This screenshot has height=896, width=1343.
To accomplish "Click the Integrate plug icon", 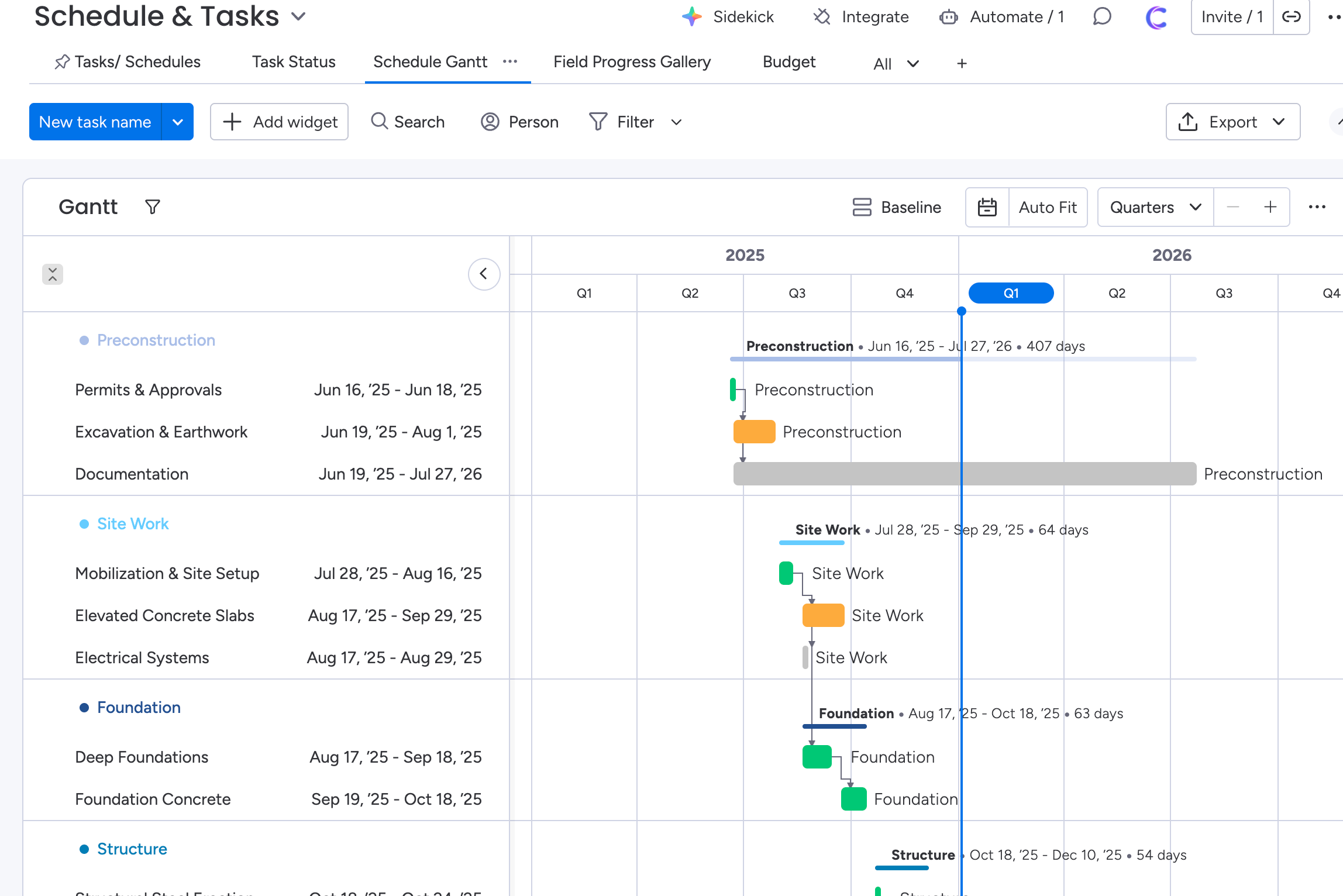I will point(822,17).
